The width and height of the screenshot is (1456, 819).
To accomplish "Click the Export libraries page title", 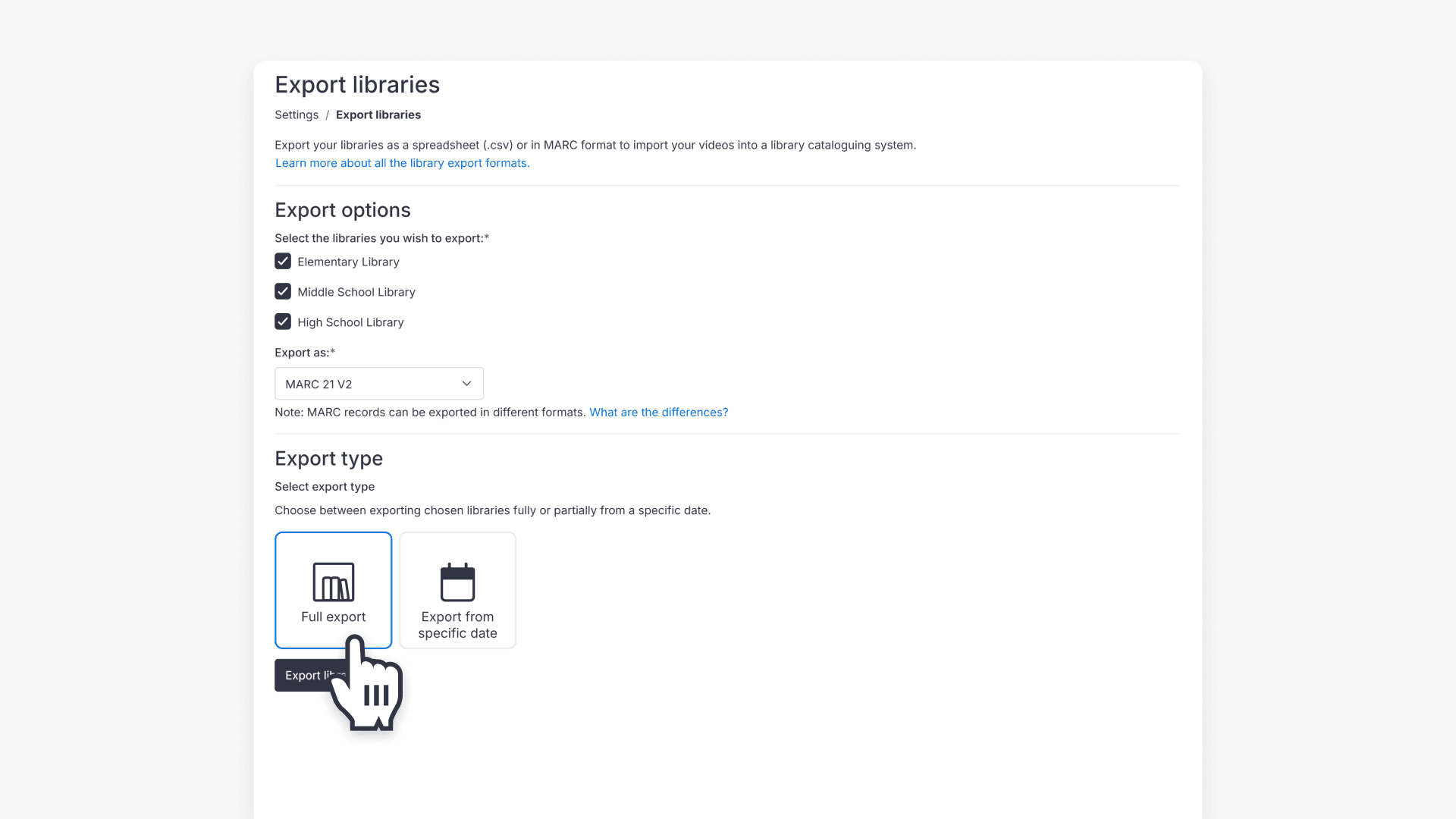I will 357,85.
